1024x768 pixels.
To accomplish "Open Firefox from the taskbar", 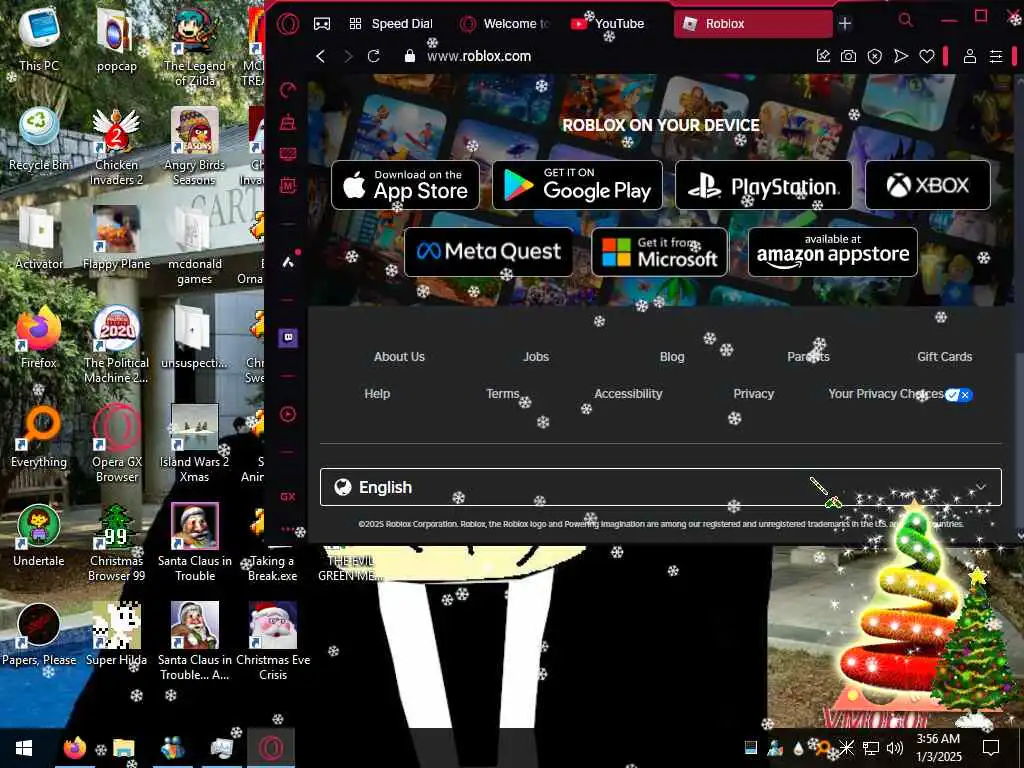I will [74, 748].
